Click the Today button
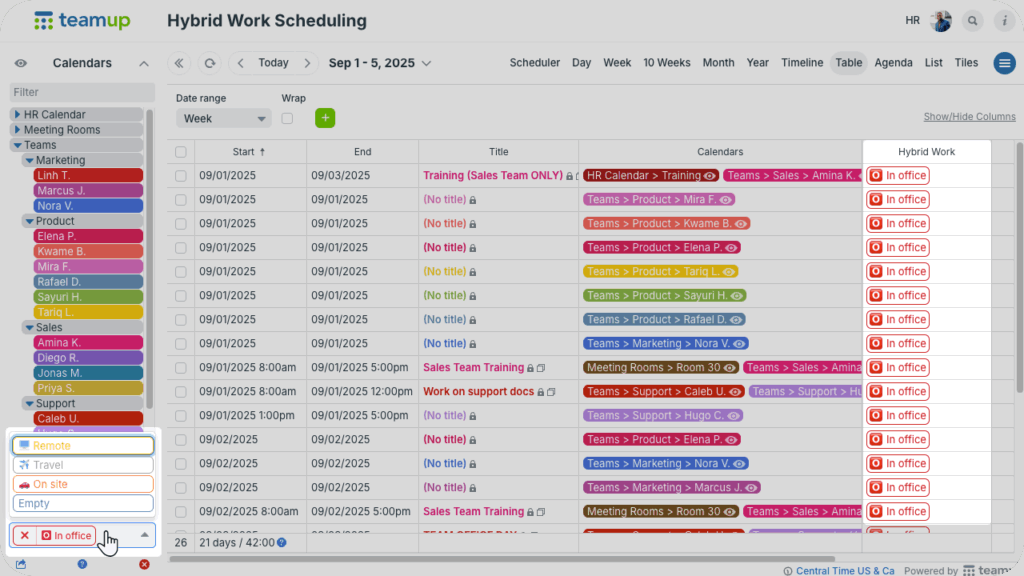 [273, 63]
